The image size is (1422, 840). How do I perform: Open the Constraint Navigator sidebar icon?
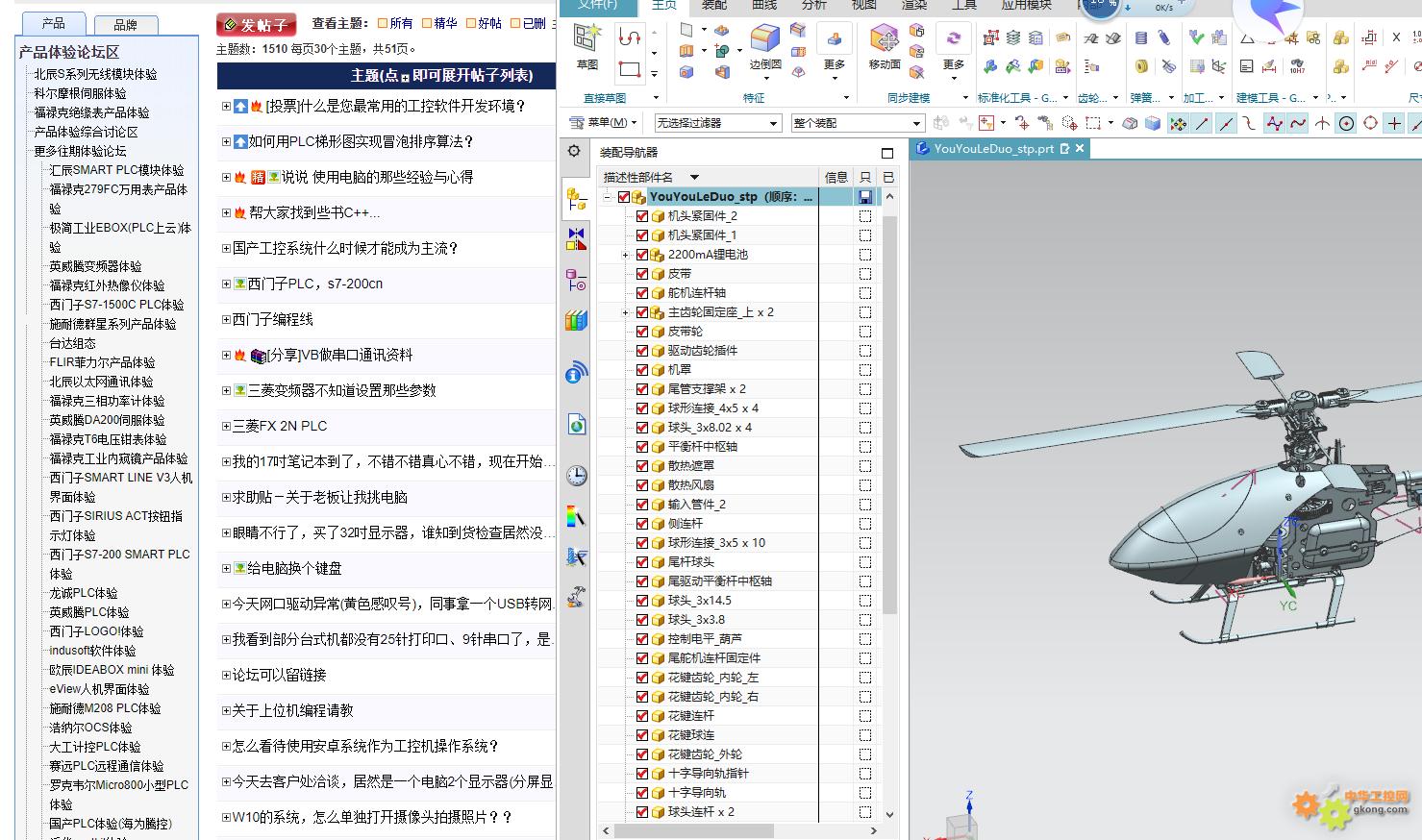576,239
